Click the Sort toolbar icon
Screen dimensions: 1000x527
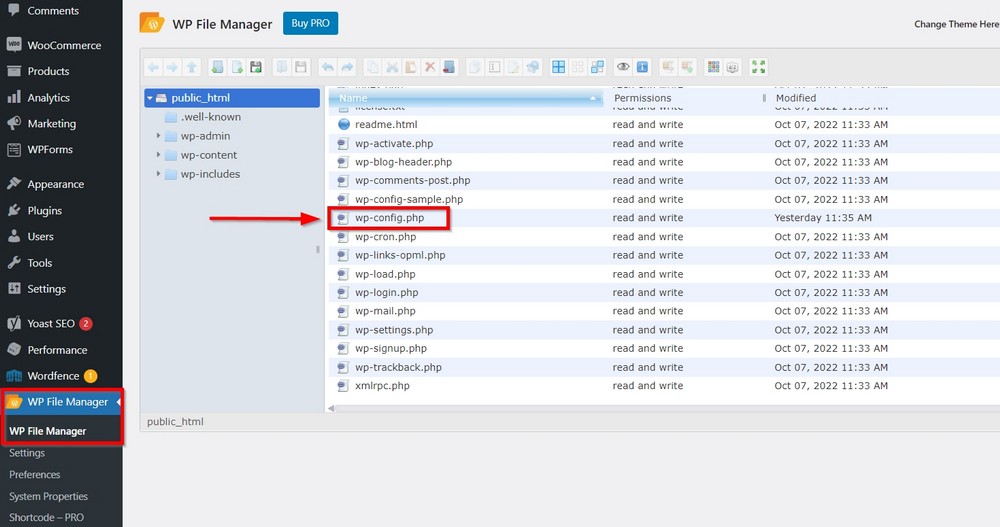[x=733, y=67]
